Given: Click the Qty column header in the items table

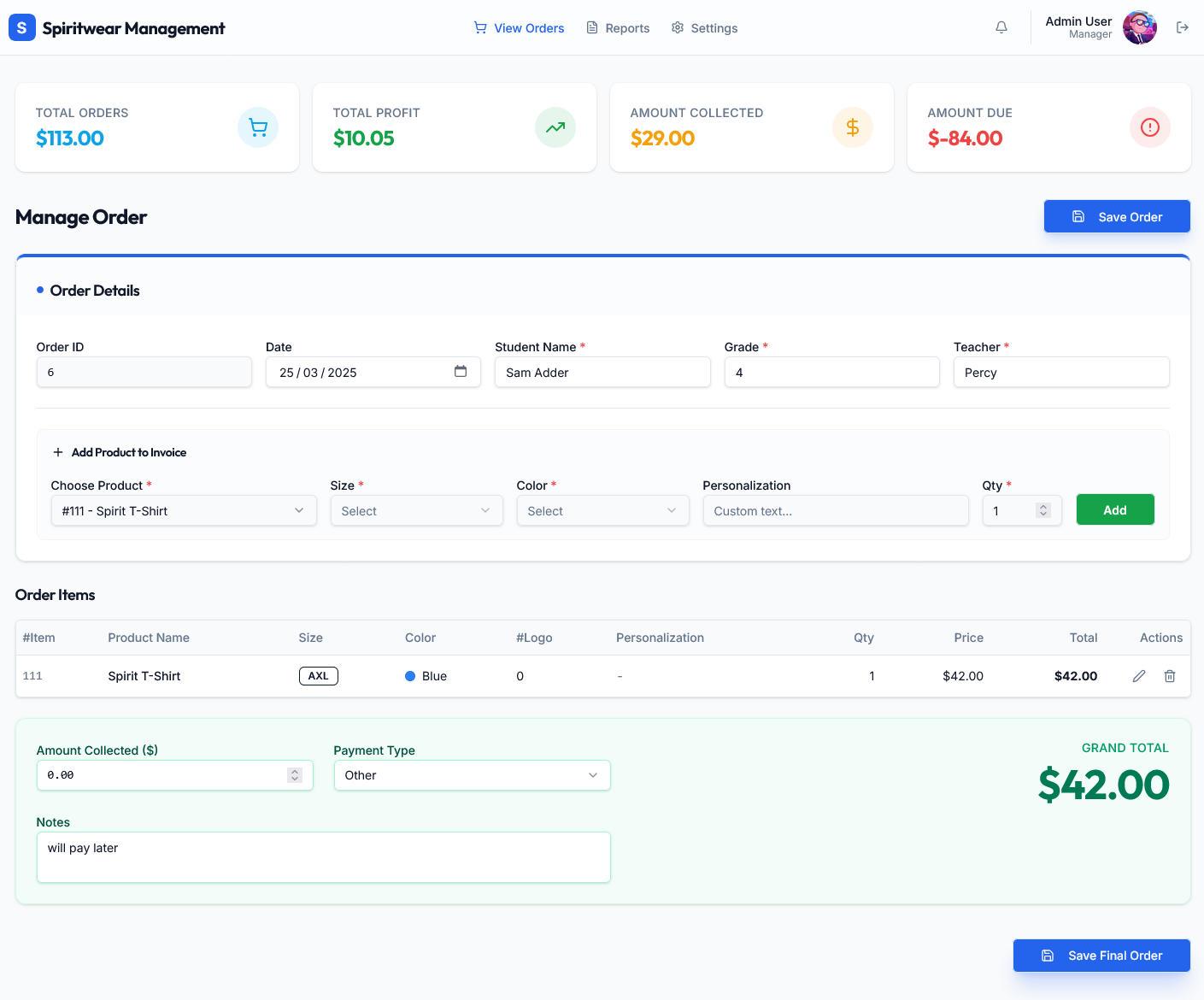Looking at the screenshot, I should 864,638.
